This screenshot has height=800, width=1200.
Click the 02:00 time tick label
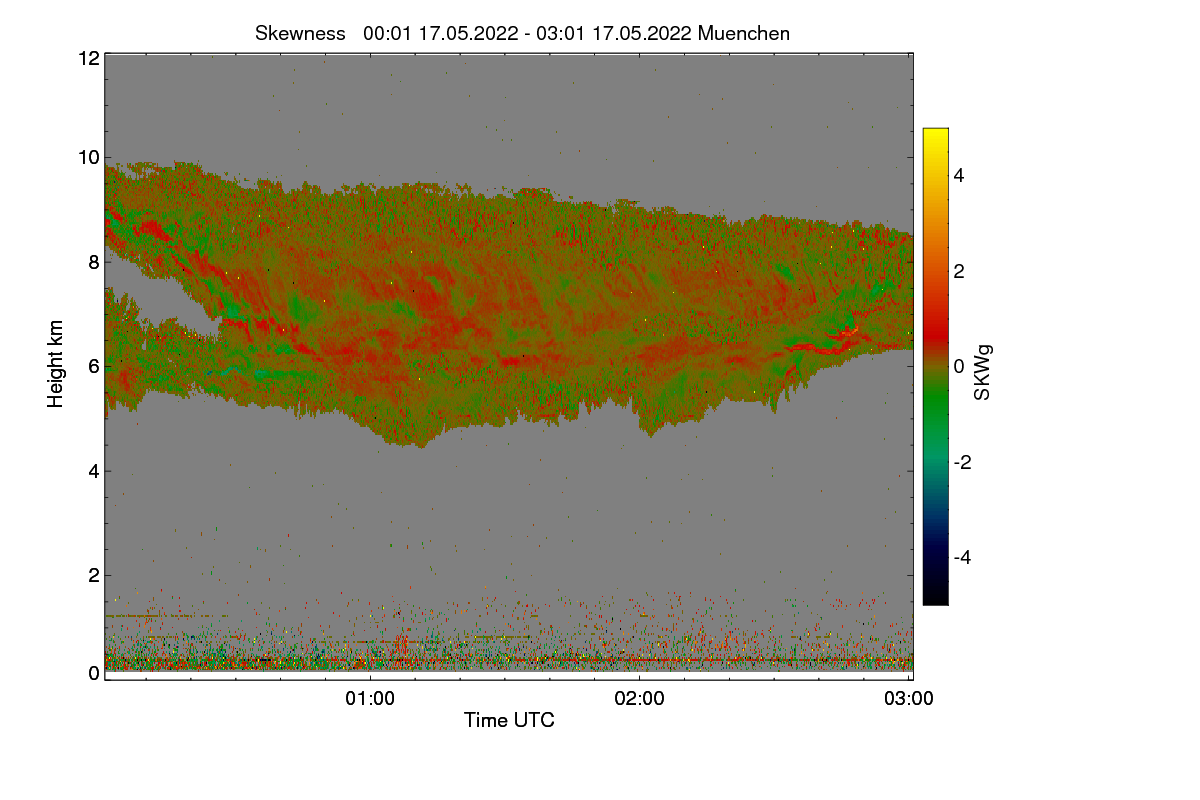[640, 699]
